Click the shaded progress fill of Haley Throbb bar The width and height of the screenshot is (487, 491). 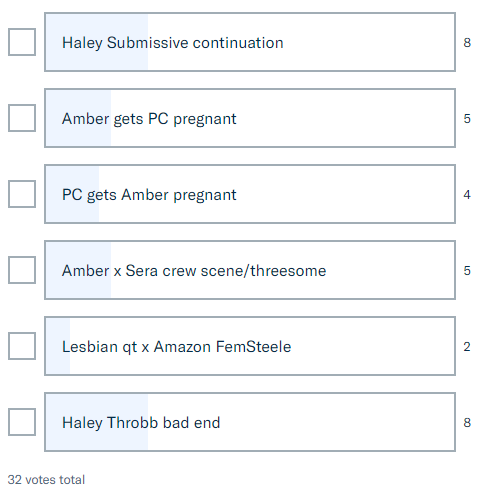click(x=97, y=422)
